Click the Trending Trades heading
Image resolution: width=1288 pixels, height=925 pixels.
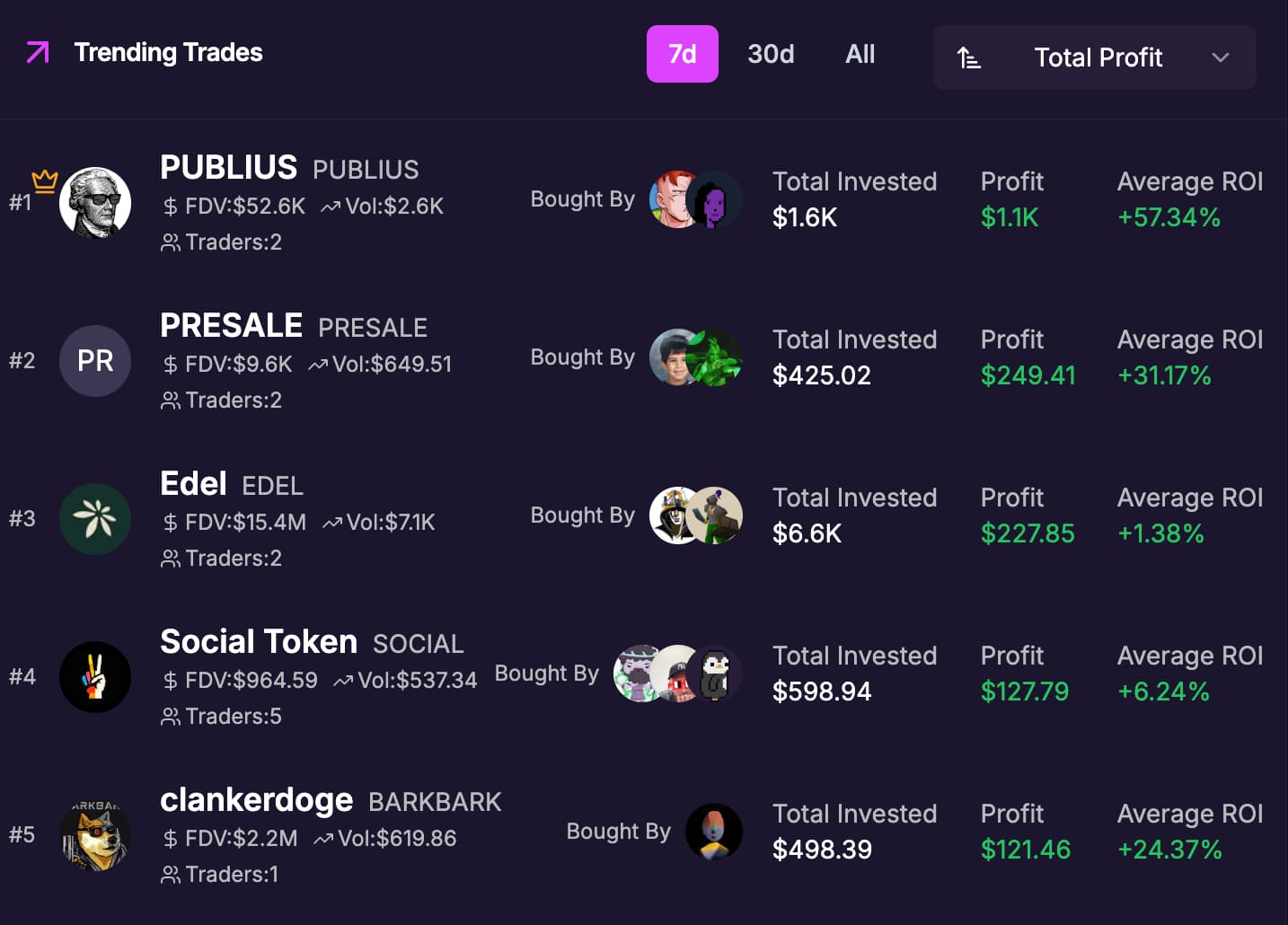168,52
